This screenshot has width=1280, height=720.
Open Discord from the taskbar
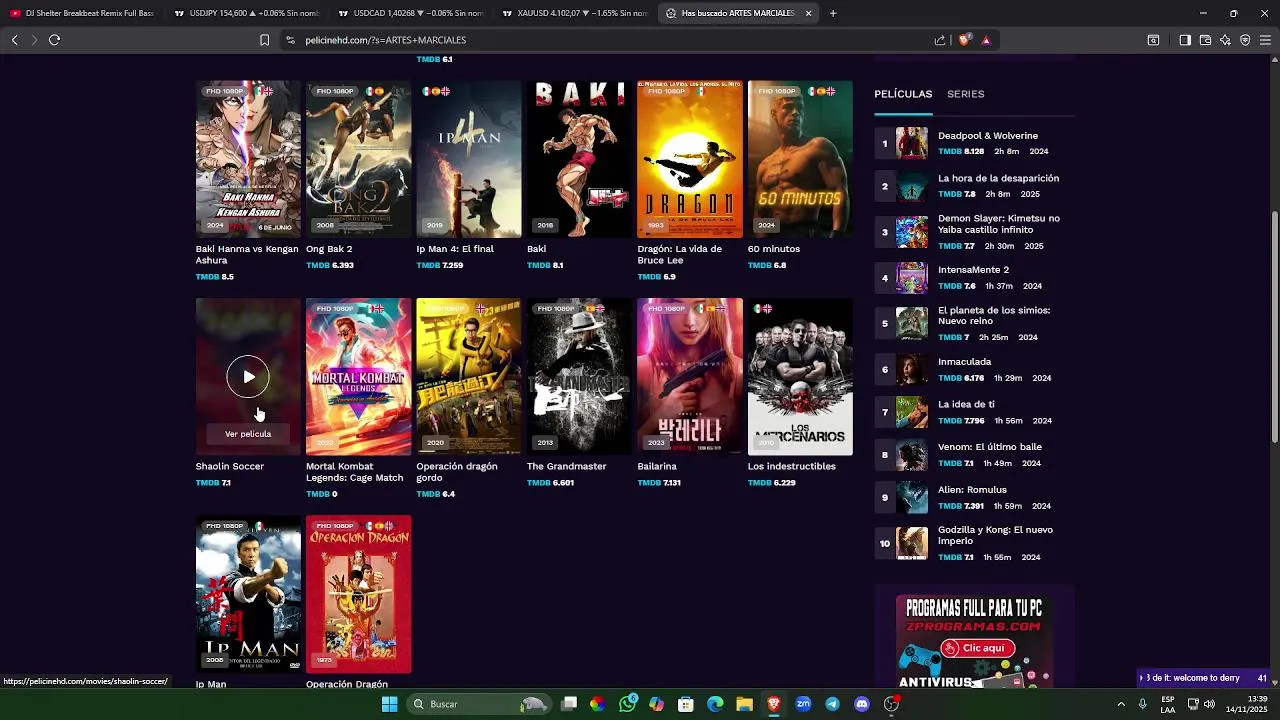click(862, 704)
